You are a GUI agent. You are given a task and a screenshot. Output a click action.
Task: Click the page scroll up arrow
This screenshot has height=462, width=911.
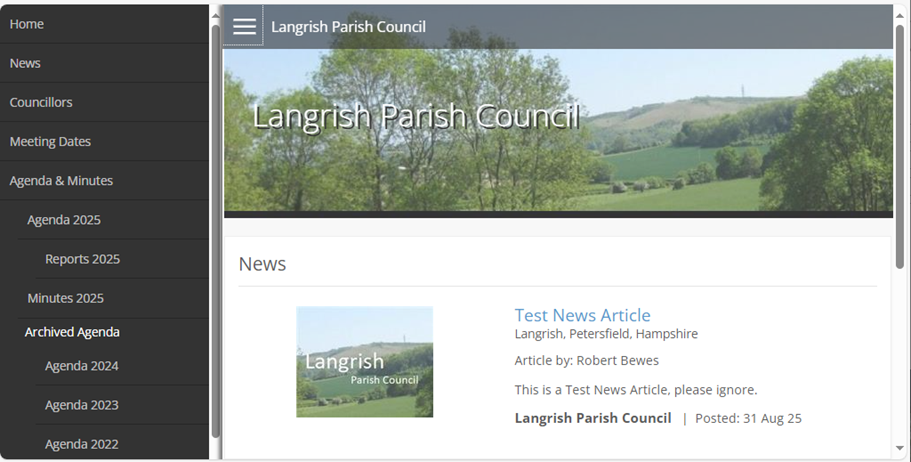900,12
